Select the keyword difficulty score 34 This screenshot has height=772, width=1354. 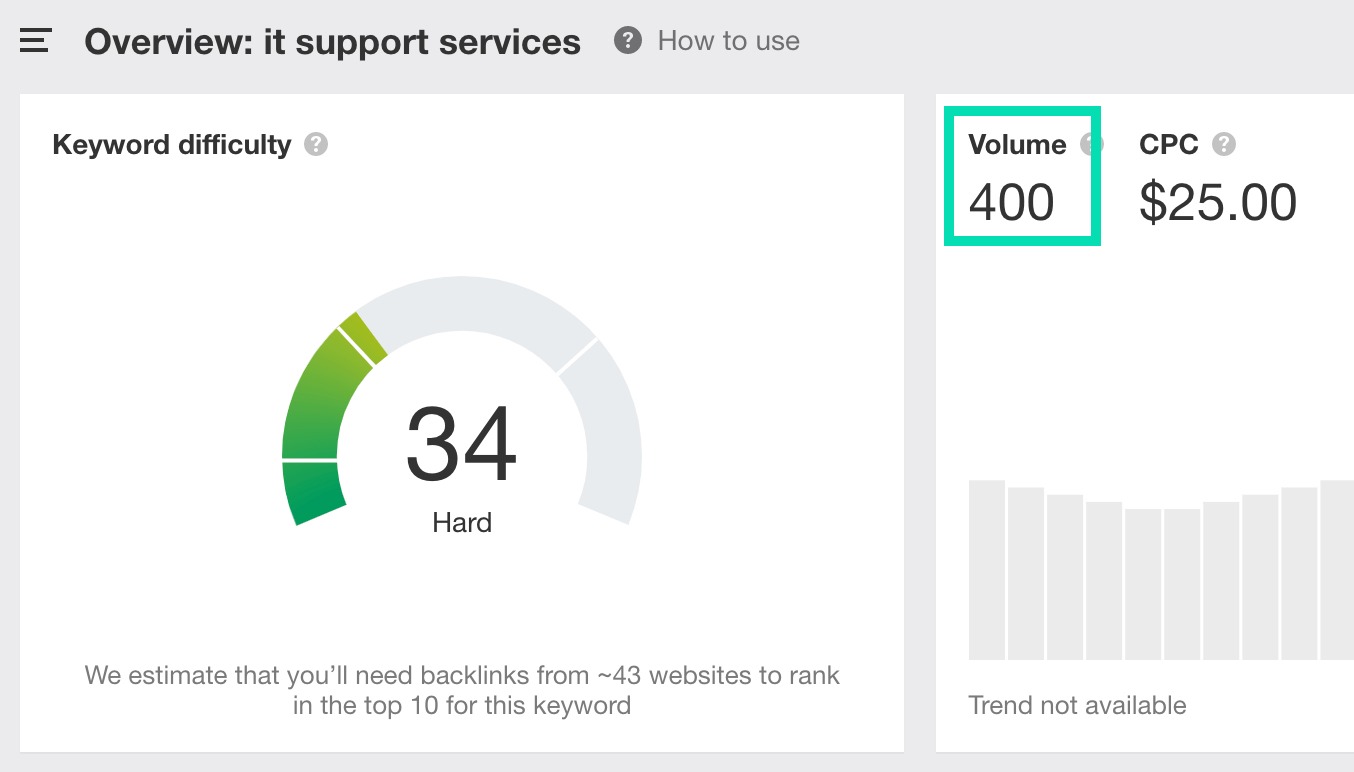point(462,444)
